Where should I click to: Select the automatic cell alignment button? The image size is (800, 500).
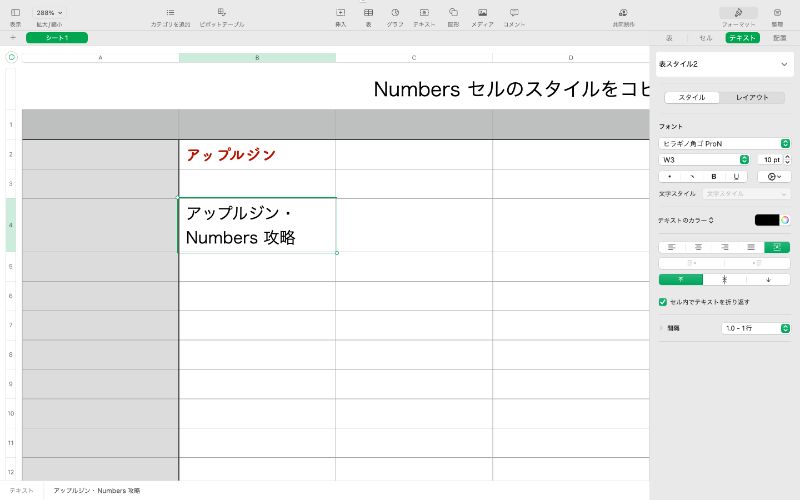pyautogui.click(x=777, y=247)
